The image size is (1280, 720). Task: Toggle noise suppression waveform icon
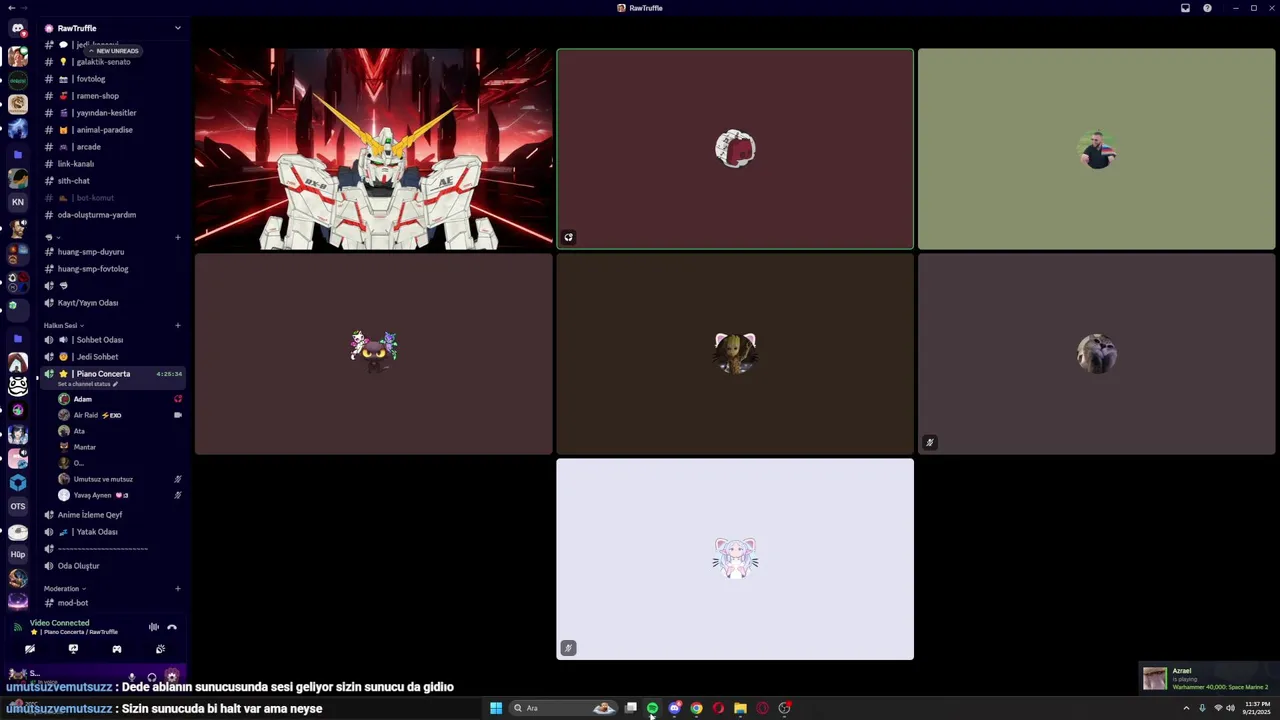click(154, 627)
